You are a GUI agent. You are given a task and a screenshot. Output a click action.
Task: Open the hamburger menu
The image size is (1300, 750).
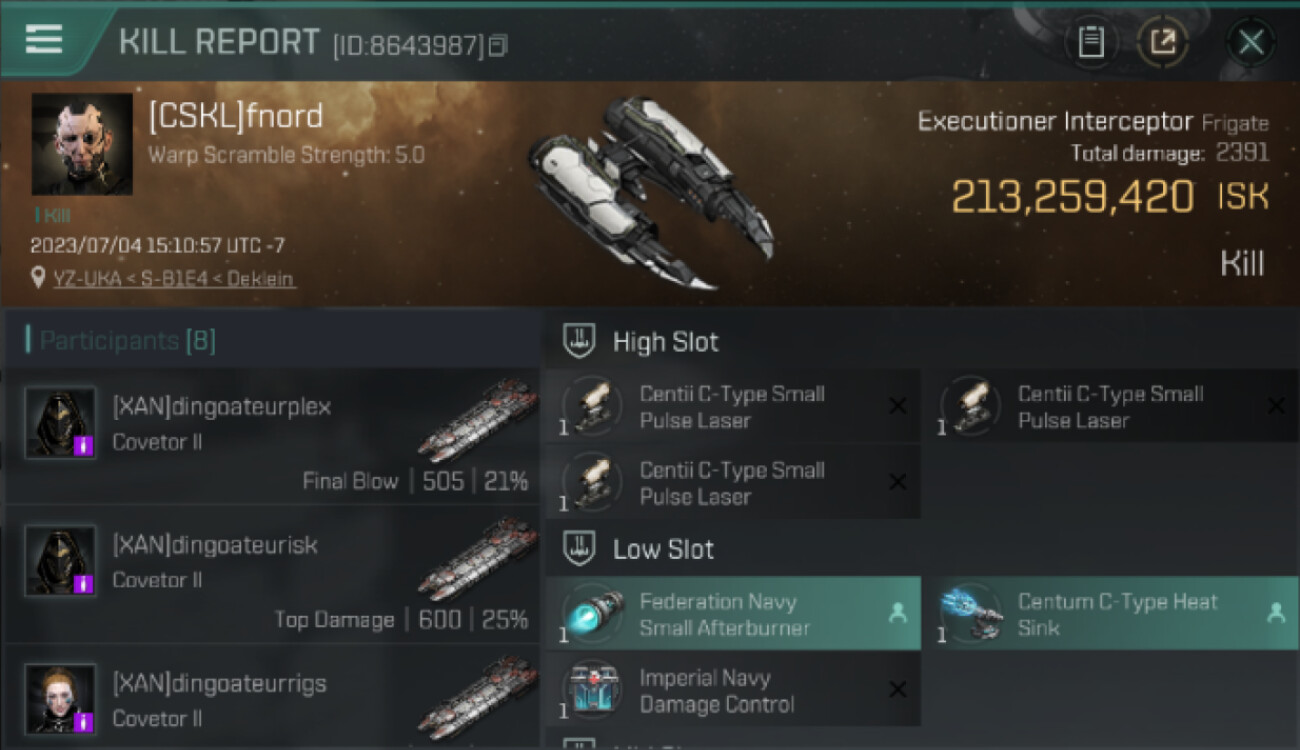coord(44,39)
